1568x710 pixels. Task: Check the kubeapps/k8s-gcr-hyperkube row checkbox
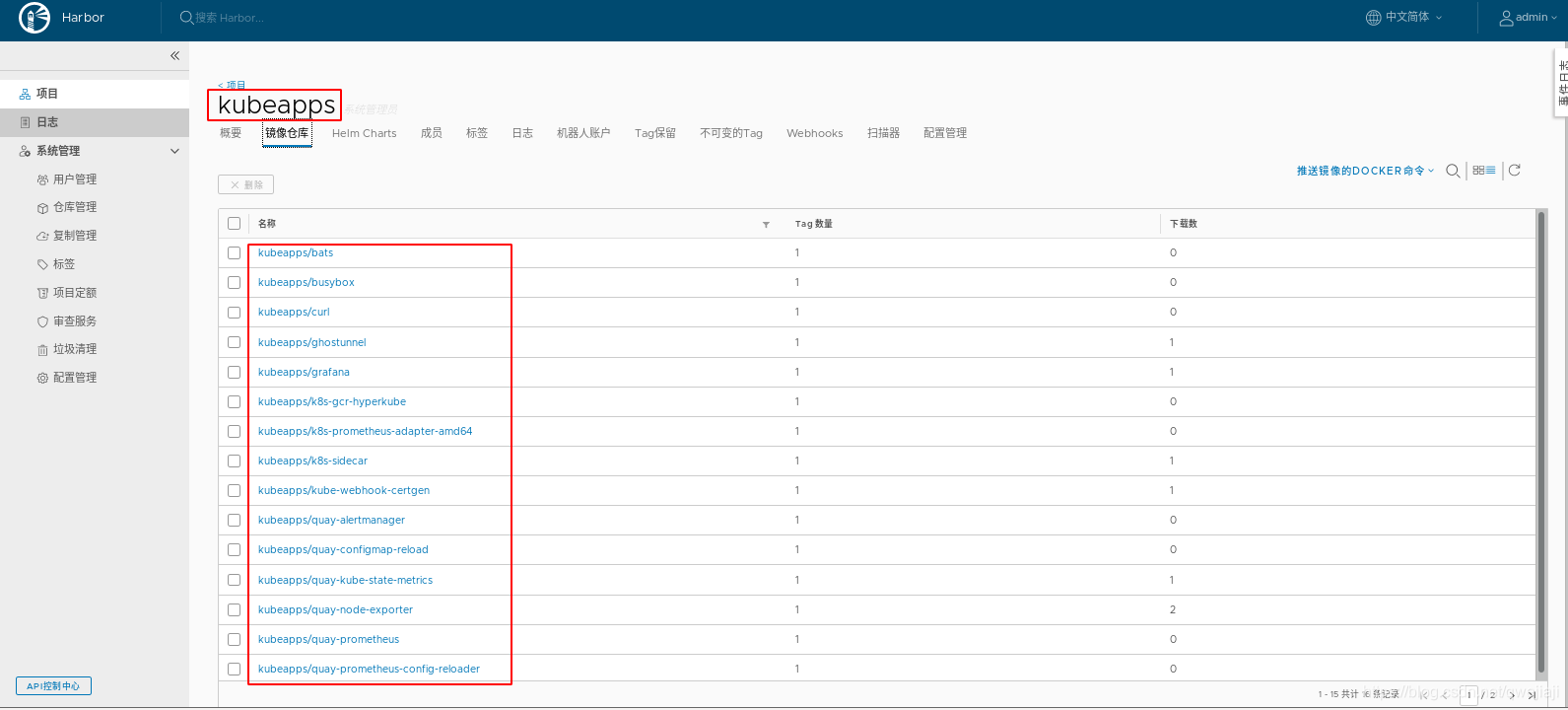[234, 401]
